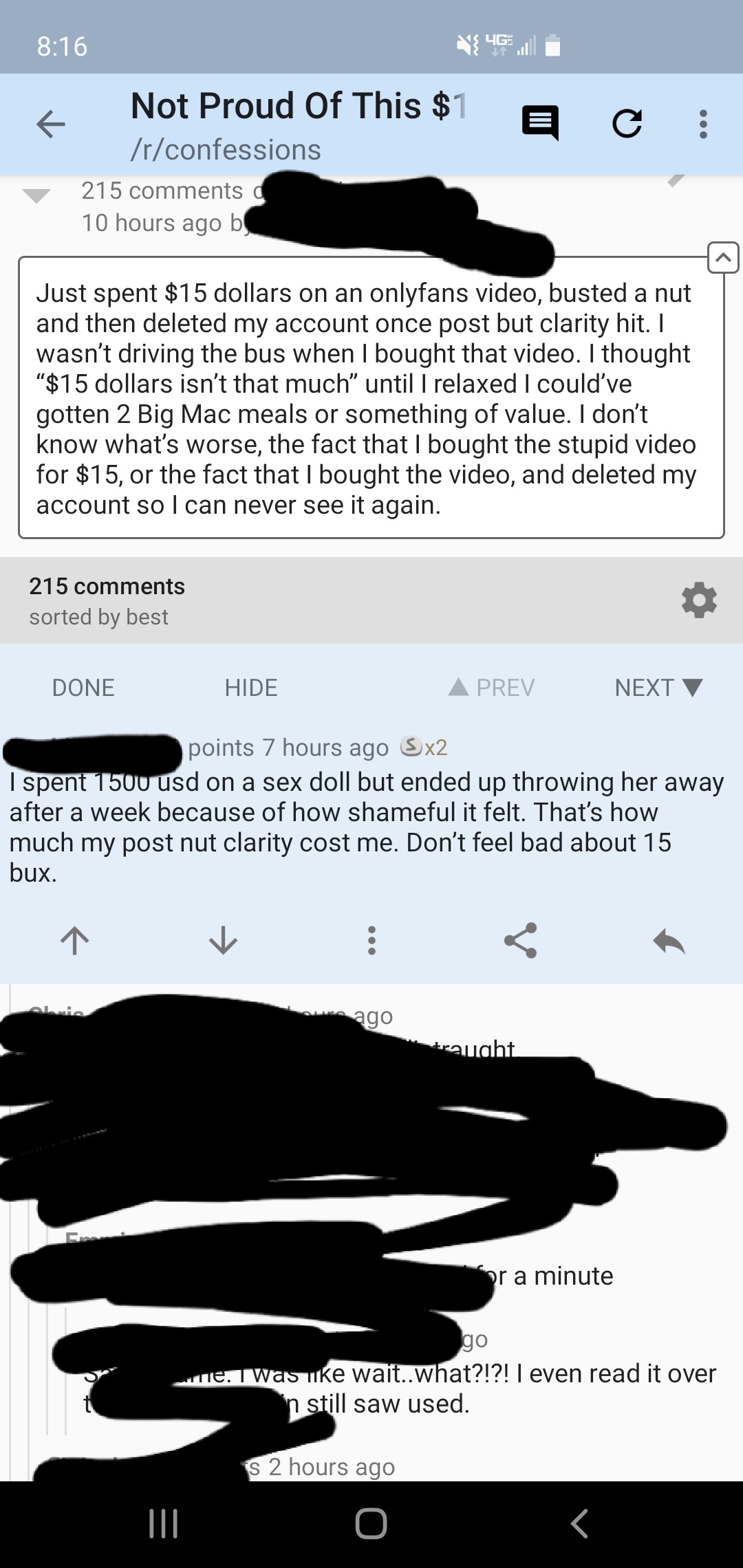Go to PREV comment
The height and width of the screenshot is (1568, 743).
coord(492,687)
